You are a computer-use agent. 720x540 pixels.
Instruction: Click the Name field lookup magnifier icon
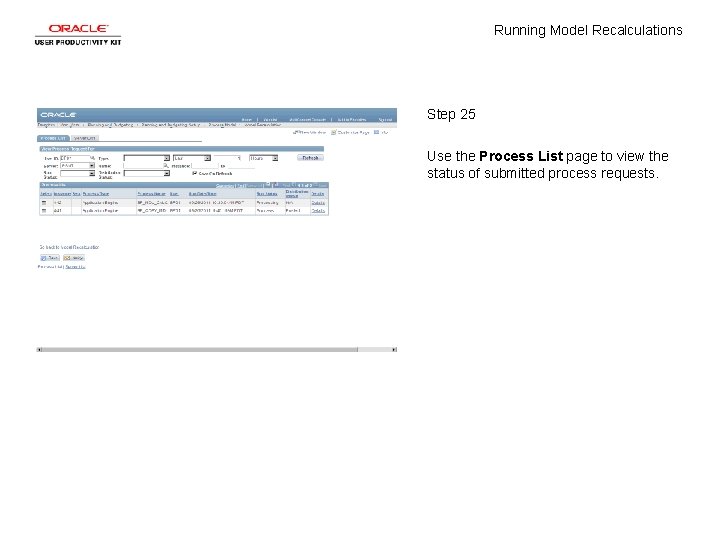[166, 165]
